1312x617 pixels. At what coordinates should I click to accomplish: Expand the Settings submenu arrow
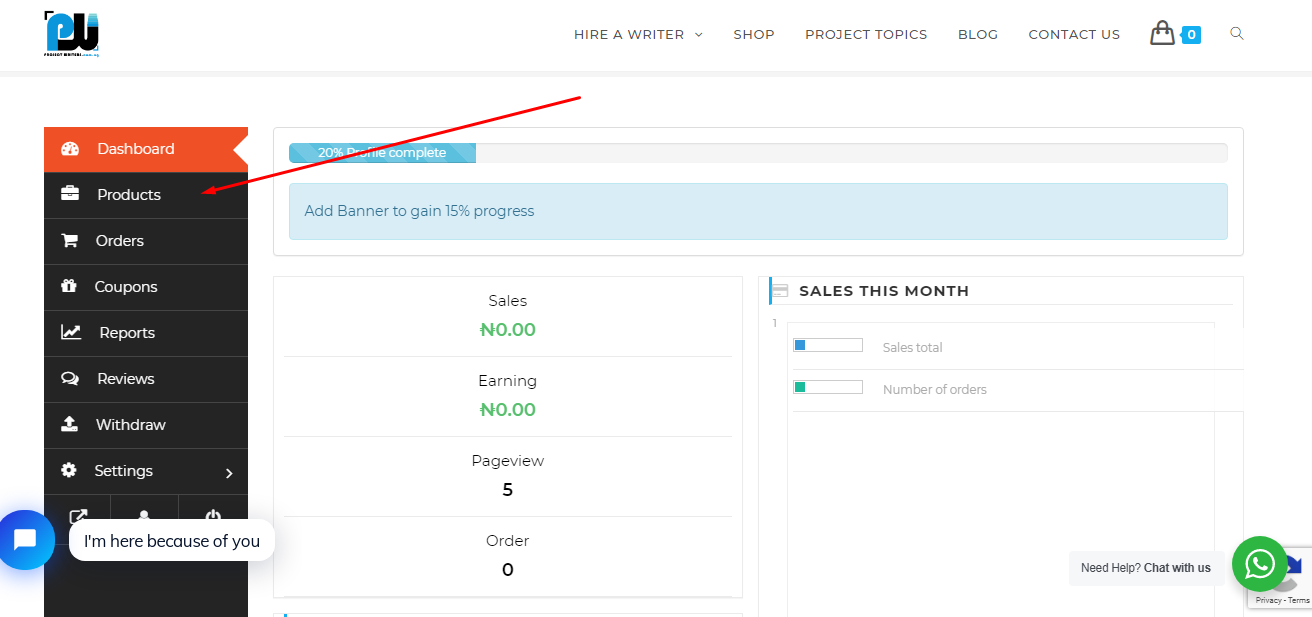click(229, 473)
